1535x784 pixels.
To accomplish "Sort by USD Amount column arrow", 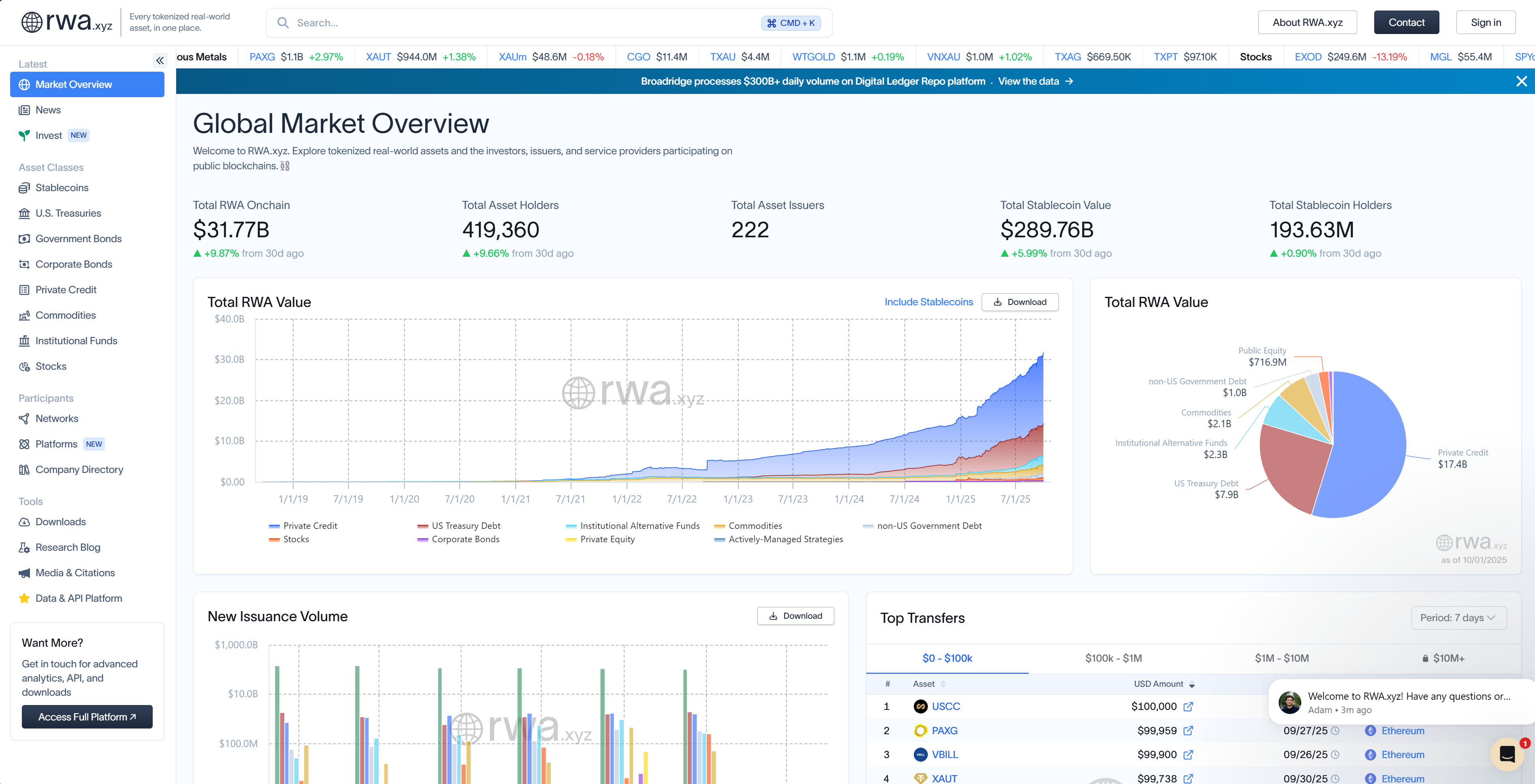I will tap(1192, 684).
